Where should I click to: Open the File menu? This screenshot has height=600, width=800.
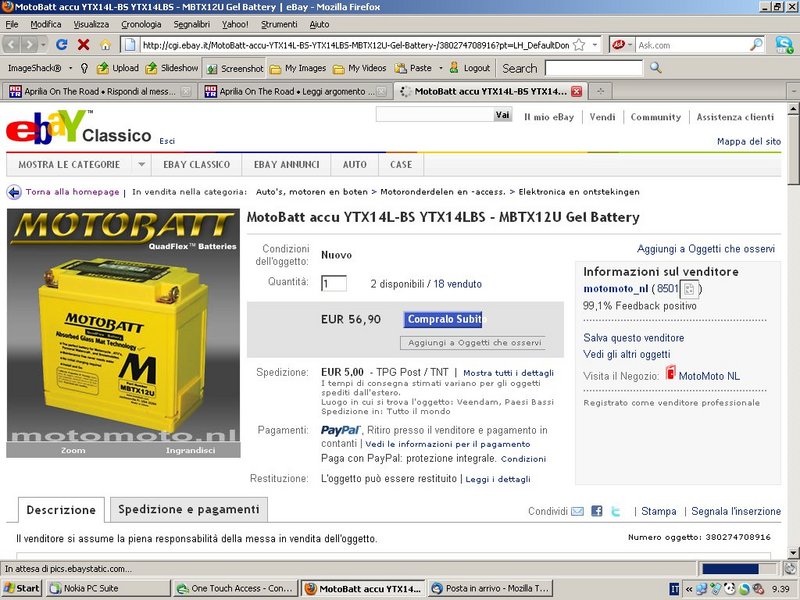pos(12,24)
